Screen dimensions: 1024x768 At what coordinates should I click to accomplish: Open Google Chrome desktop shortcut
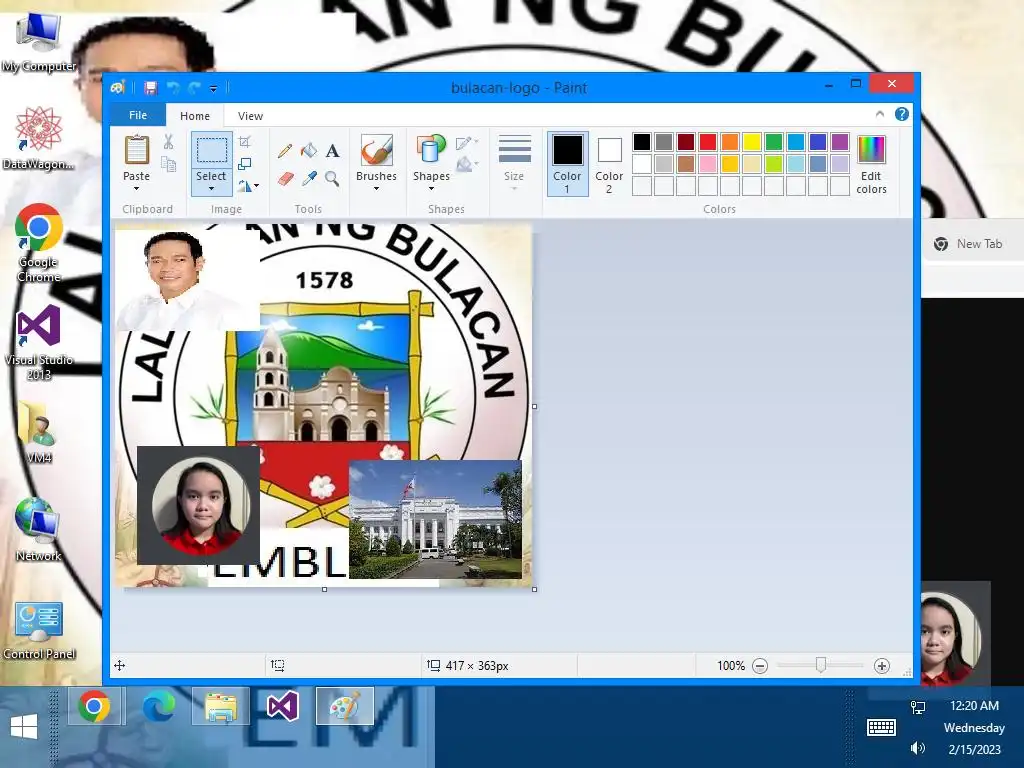[39, 243]
